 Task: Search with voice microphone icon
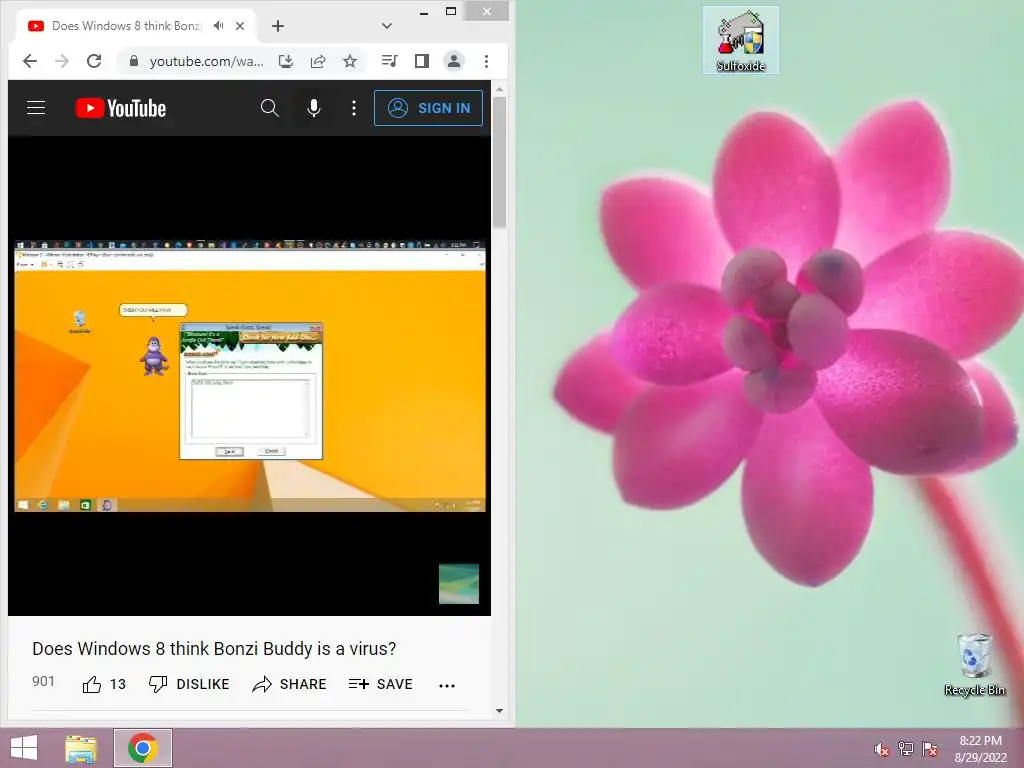[x=314, y=108]
